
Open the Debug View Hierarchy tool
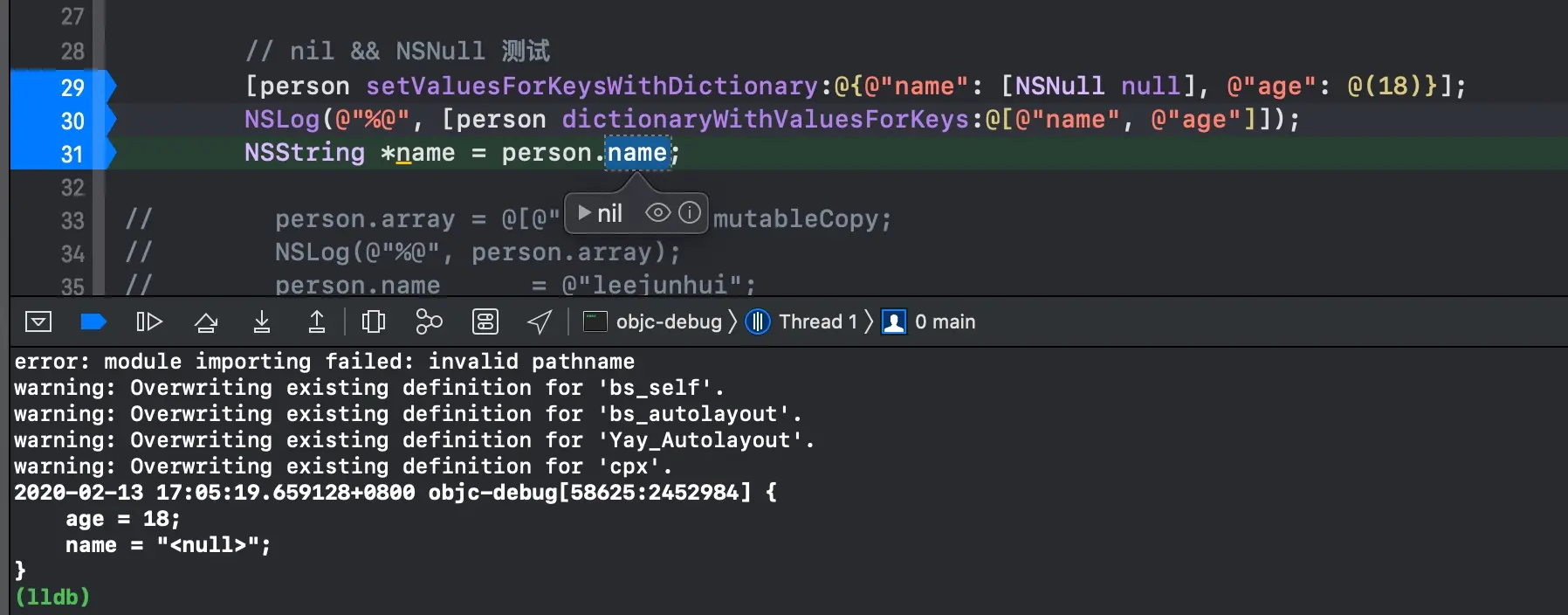click(373, 322)
